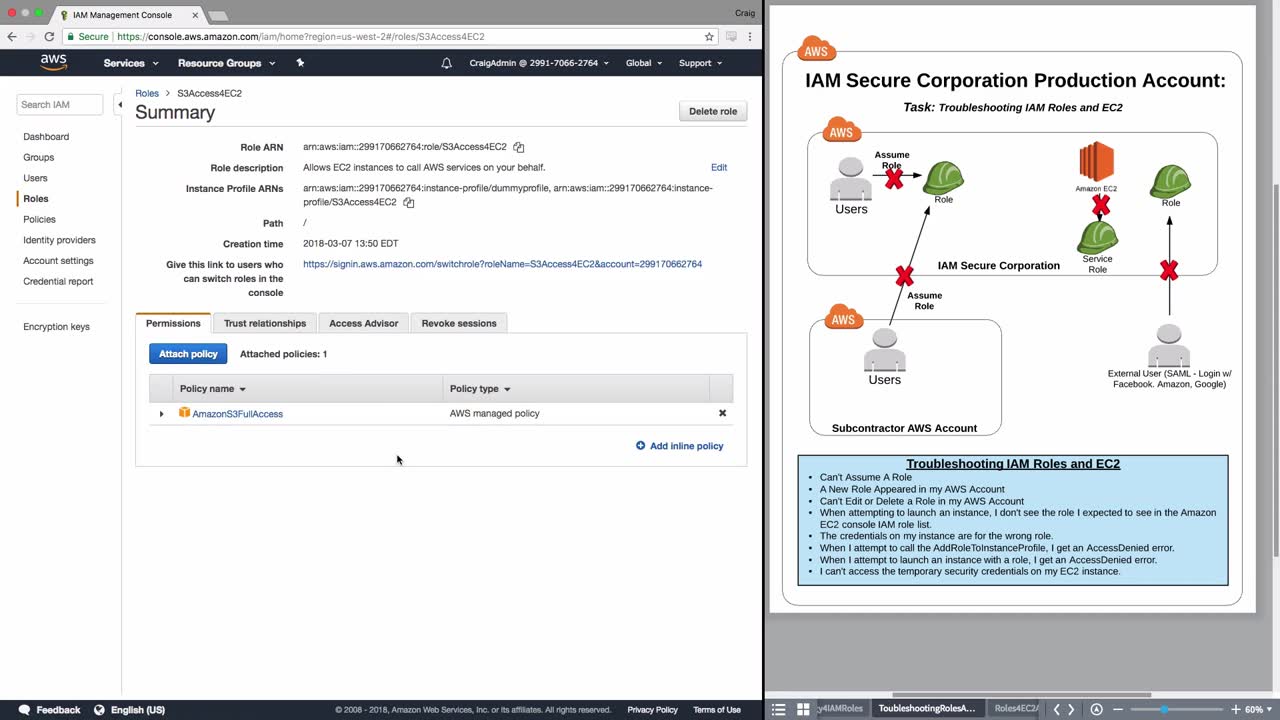Viewport: 1280px width, 720px height.
Task: Open Dashboard in the IAM sidebar
Action: tap(46, 137)
